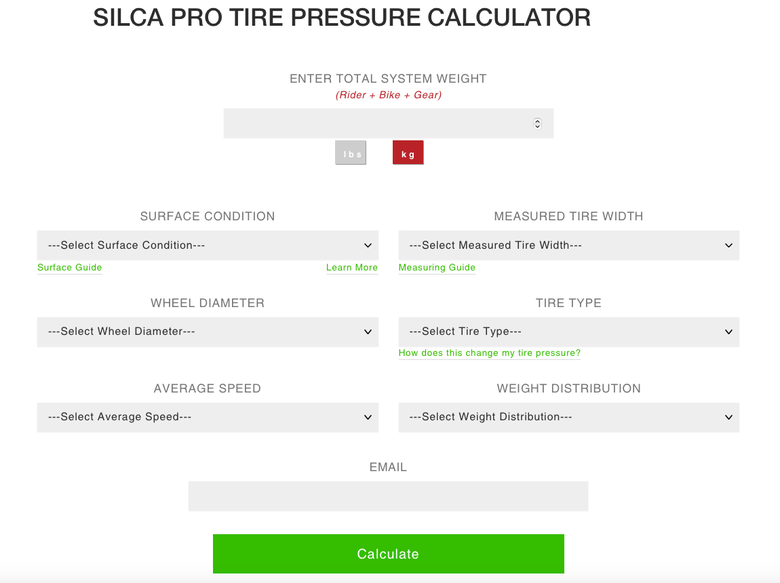
Task: Click the Tire Type chevron arrow
Action: tap(728, 332)
